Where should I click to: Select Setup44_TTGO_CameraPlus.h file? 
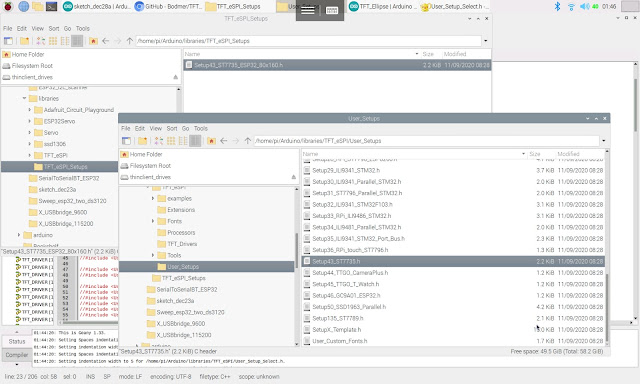453,273
